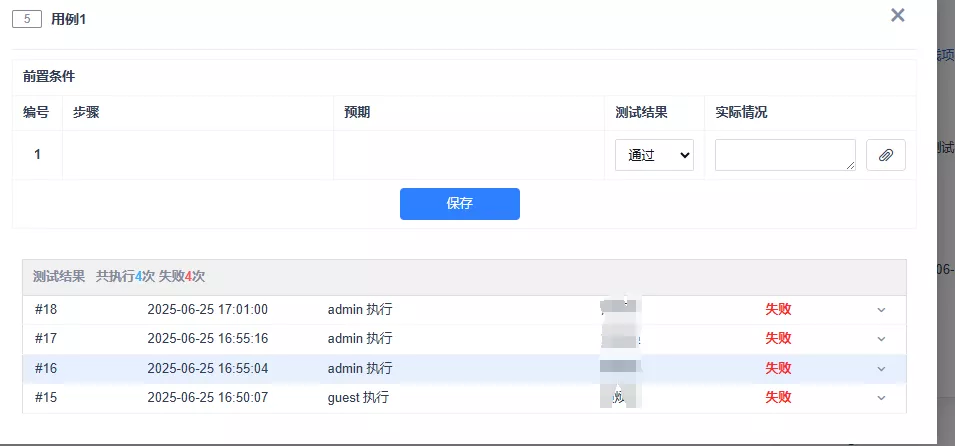
Task: Expand details of result #16
Action: tap(881, 369)
